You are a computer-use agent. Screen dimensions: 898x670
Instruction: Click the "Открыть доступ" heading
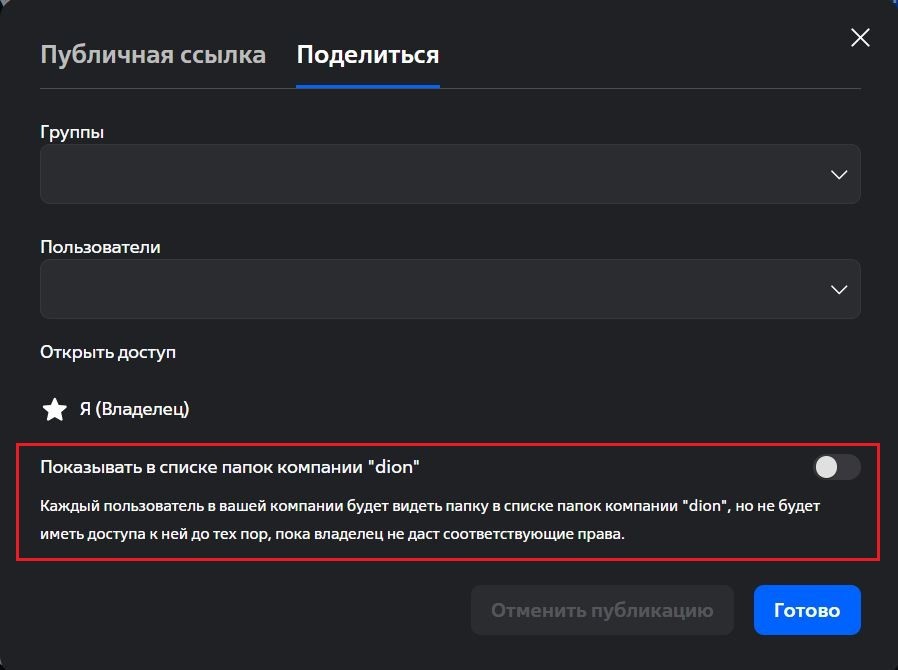[108, 352]
